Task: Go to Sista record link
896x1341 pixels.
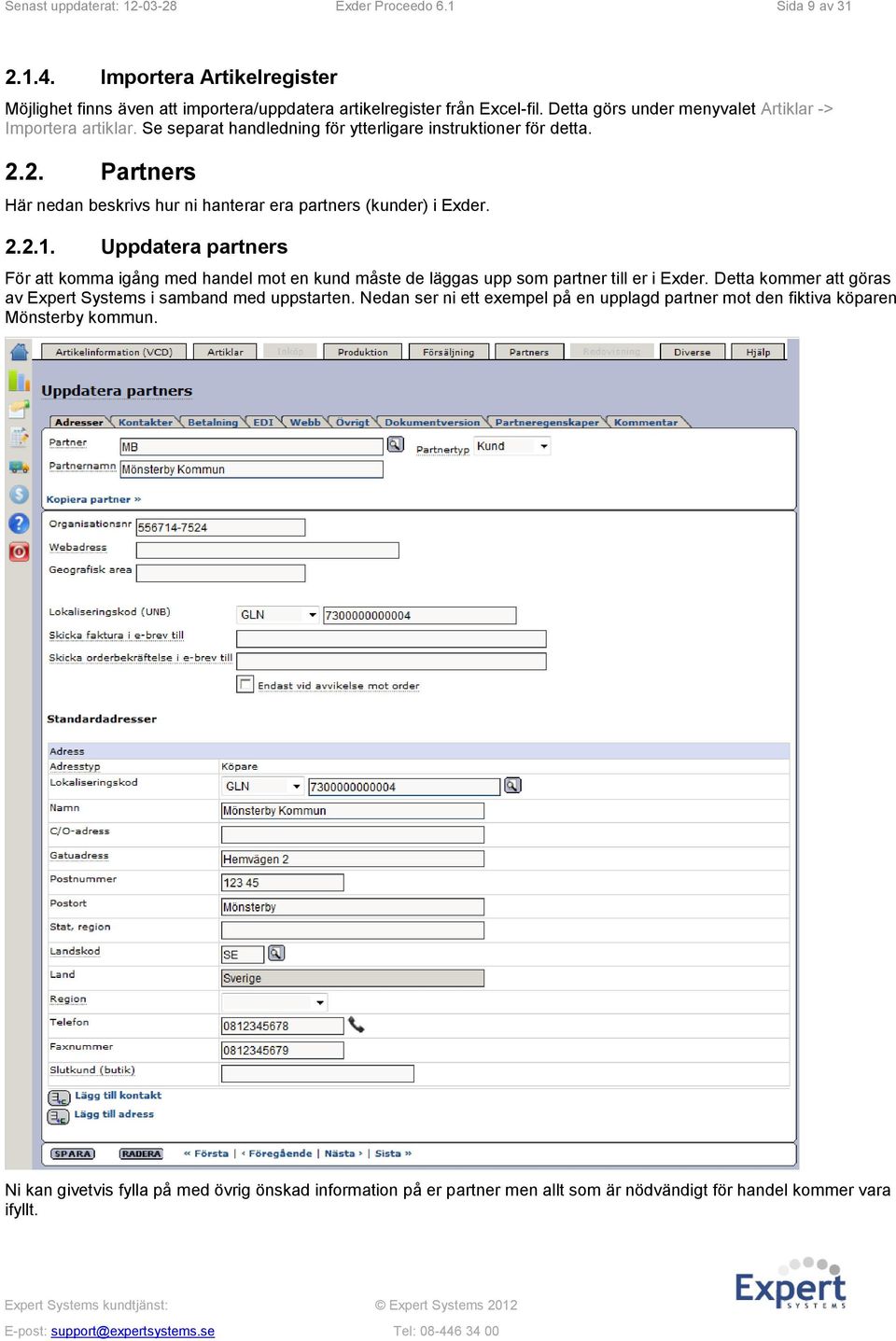Action: (x=393, y=1153)
